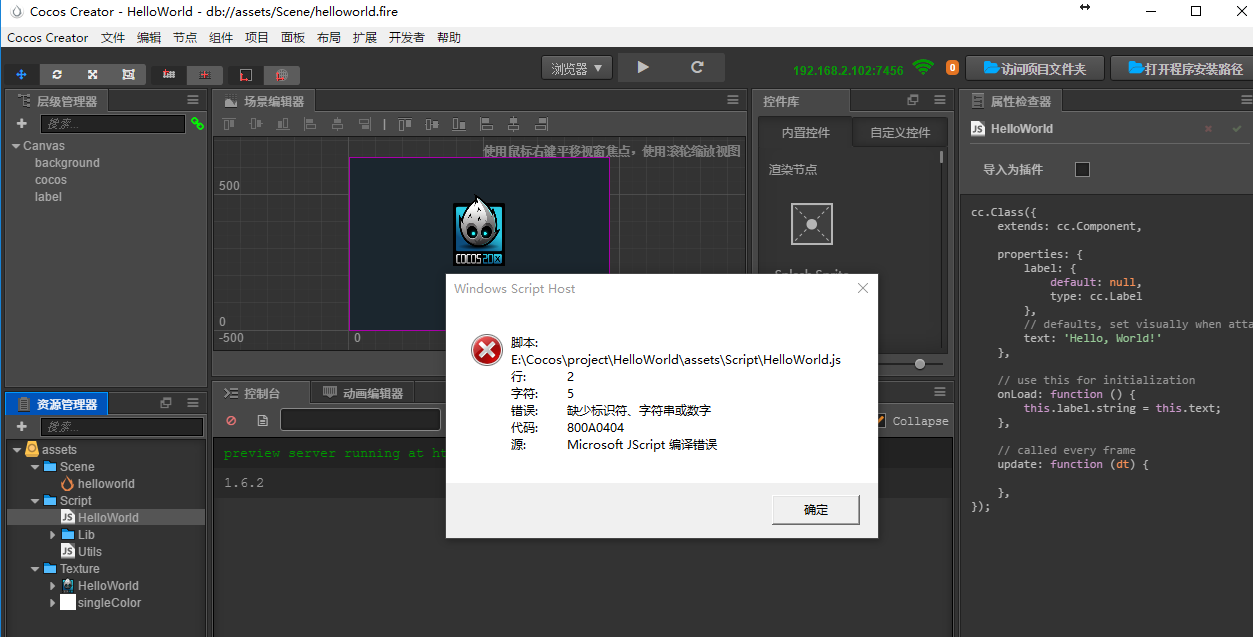Switch to the 动画编辑器 tab
This screenshot has width=1253, height=637.
[x=362, y=393]
